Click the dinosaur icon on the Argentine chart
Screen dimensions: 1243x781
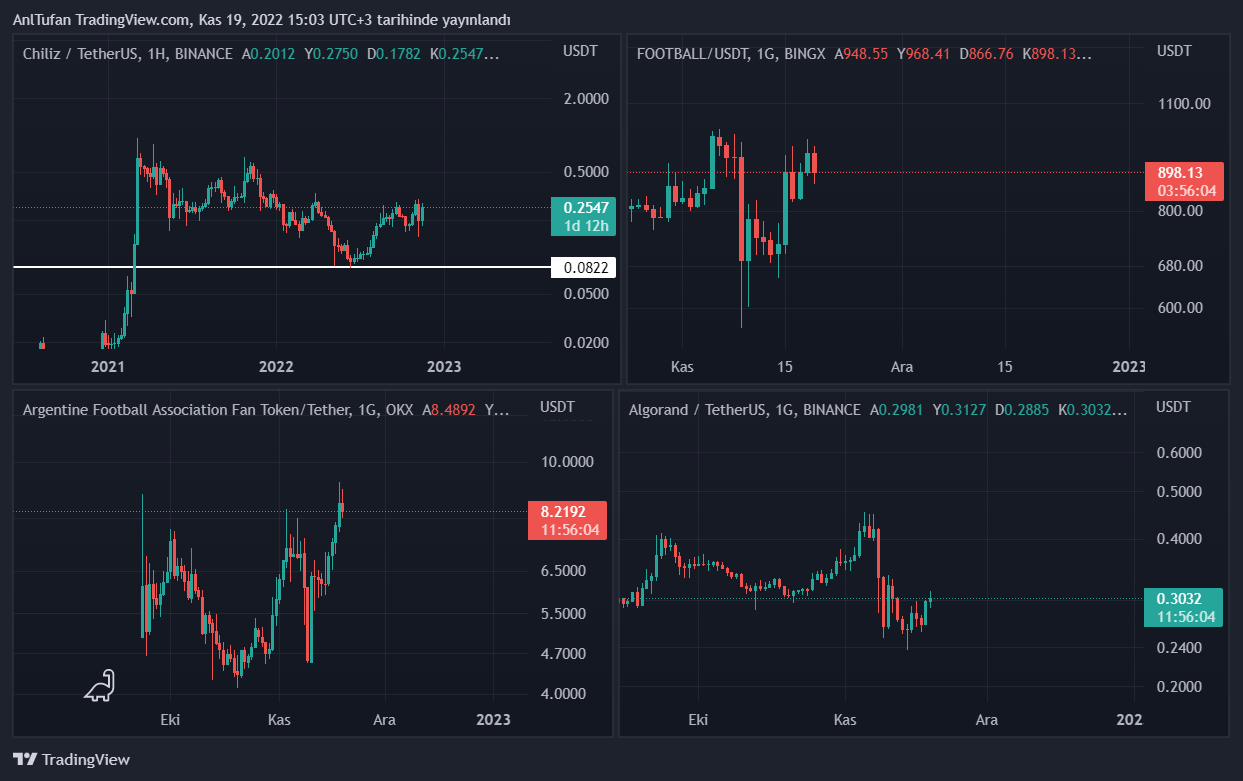point(99,685)
